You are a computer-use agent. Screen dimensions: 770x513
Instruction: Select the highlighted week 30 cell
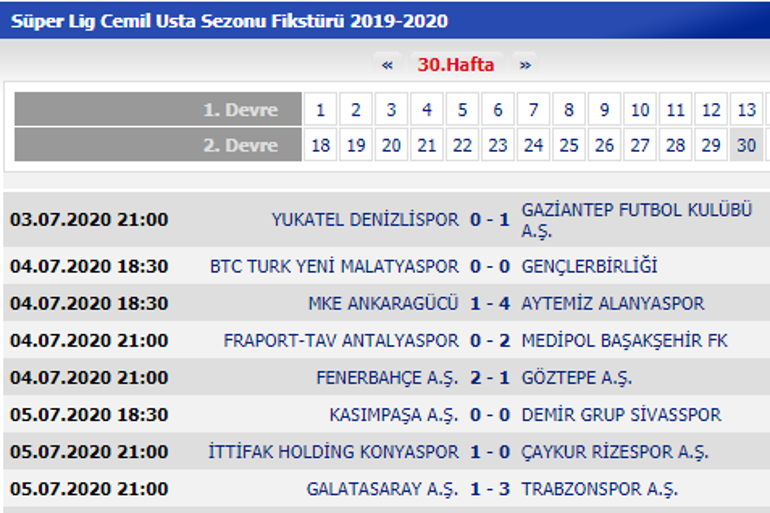click(x=746, y=146)
